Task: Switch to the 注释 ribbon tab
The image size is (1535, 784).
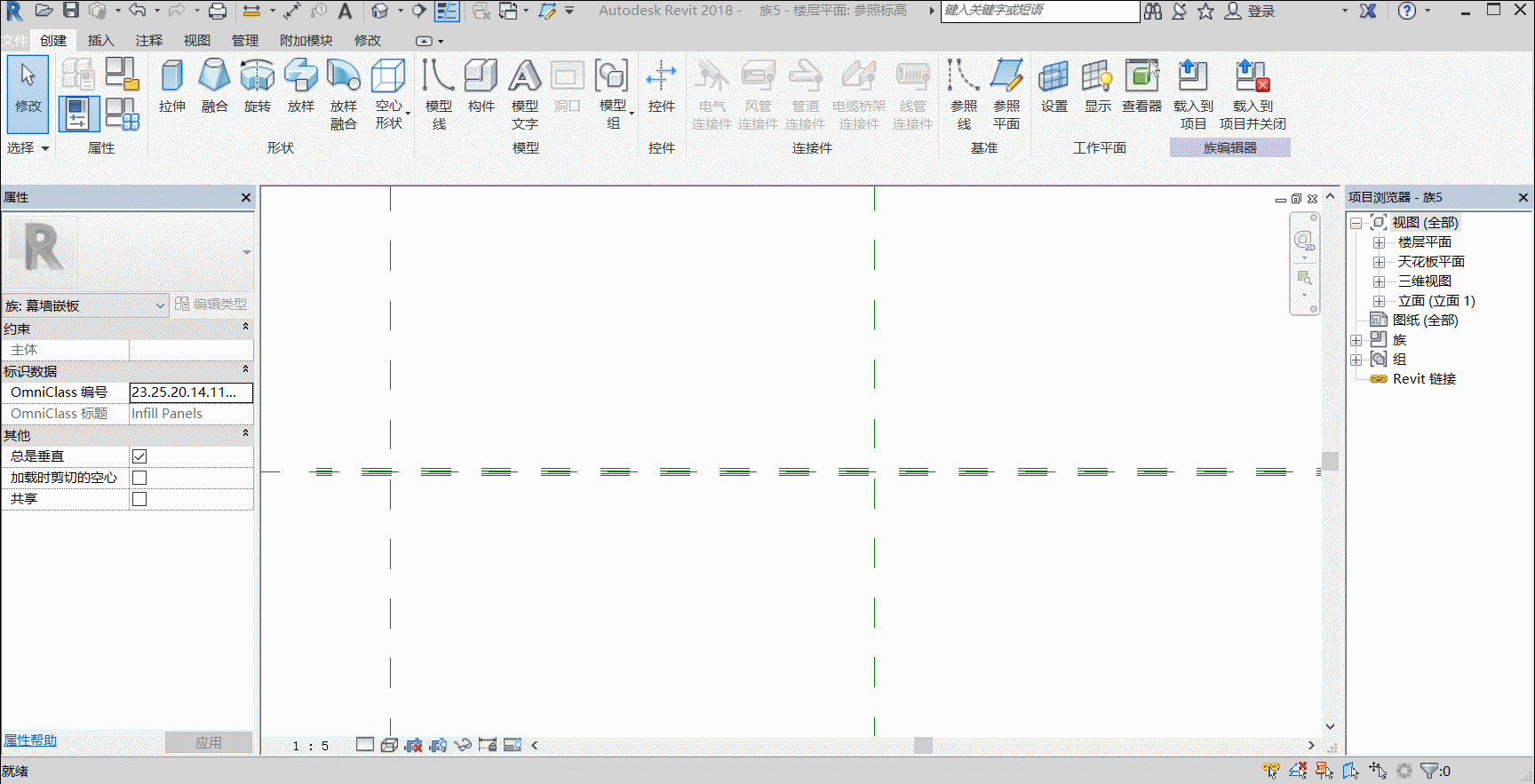Action: [x=148, y=41]
